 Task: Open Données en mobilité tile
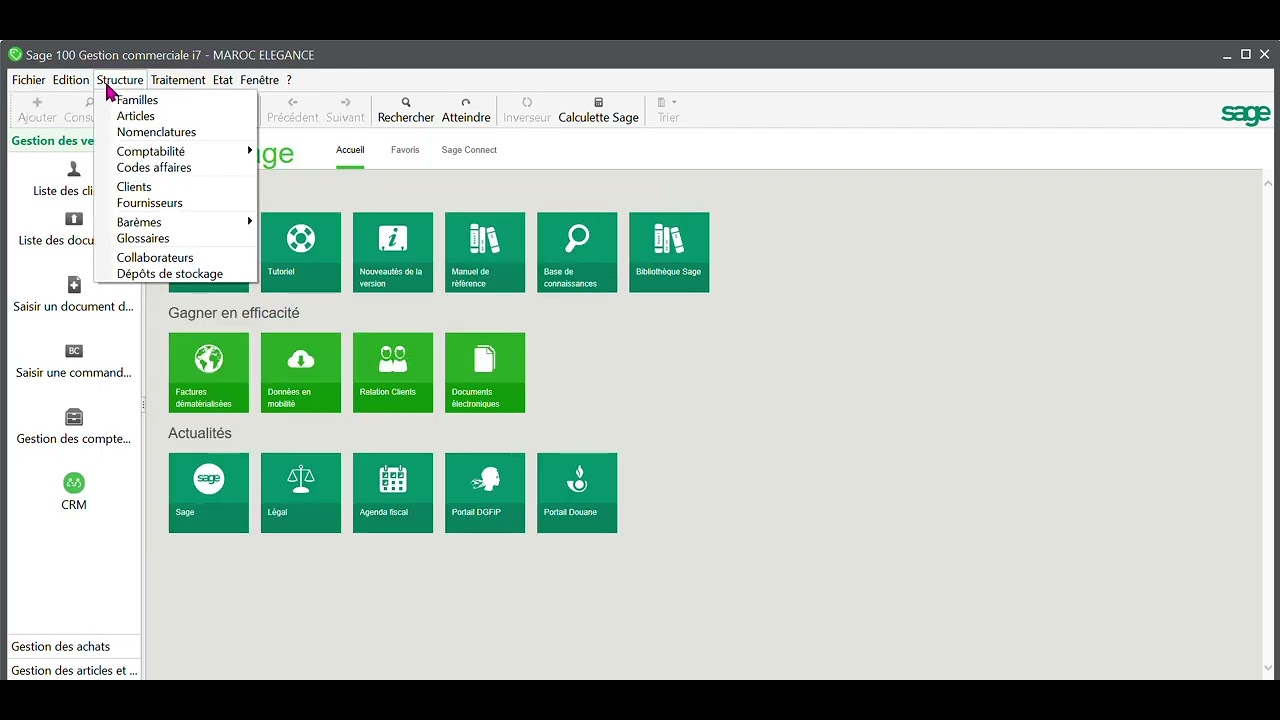click(301, 372)
